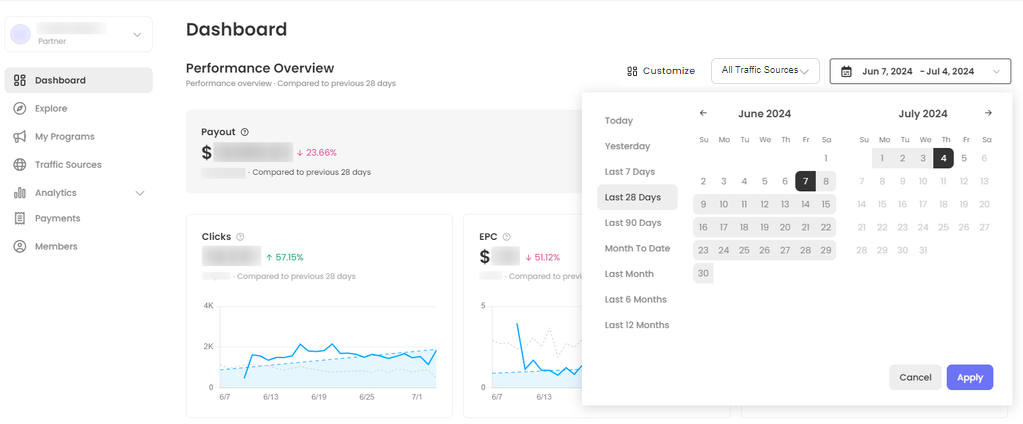
Task: Click the Payments receipt icon
Action: (20, 218)
